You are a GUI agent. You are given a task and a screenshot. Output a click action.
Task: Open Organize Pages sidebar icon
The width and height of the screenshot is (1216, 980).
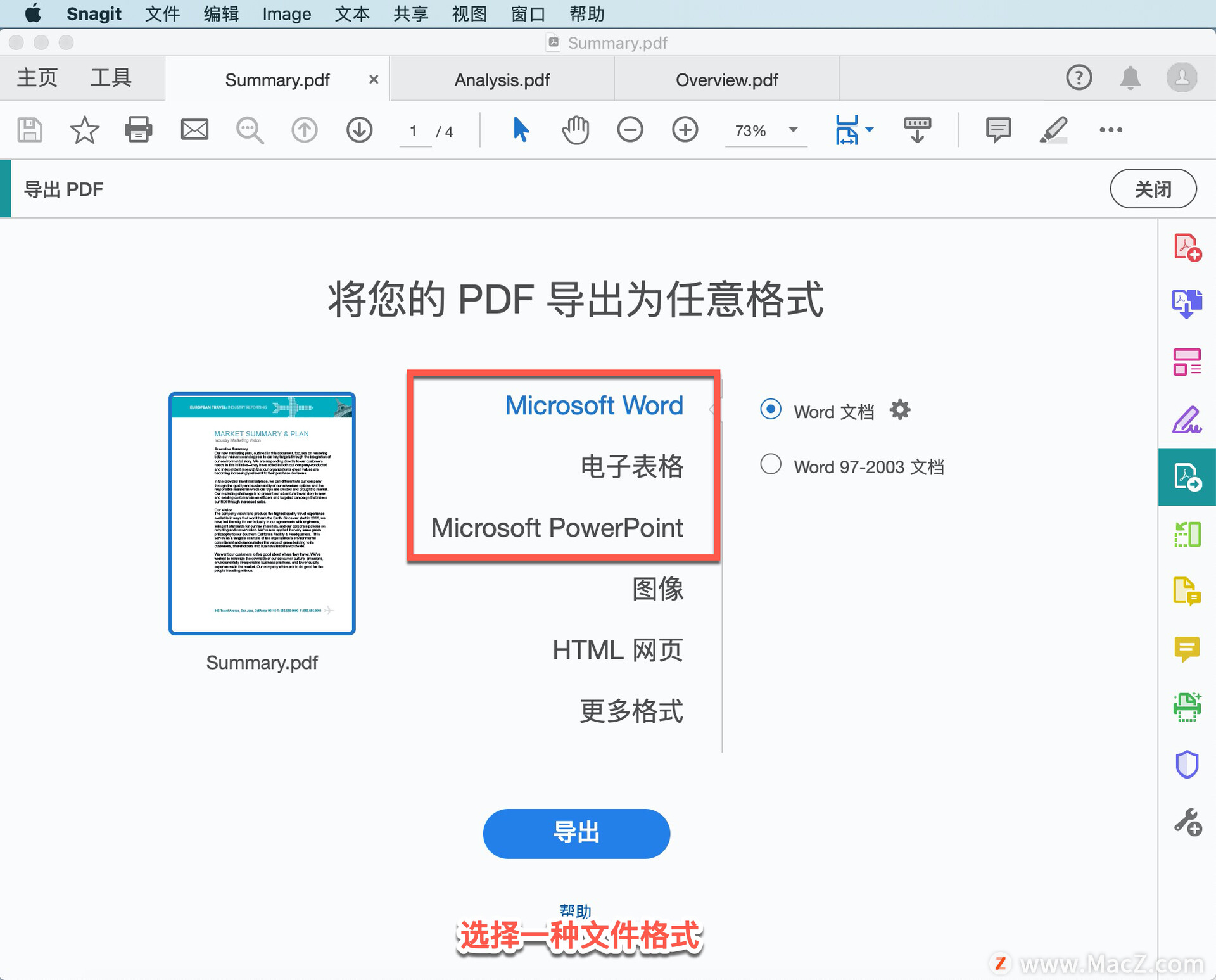coord(1187,362)
